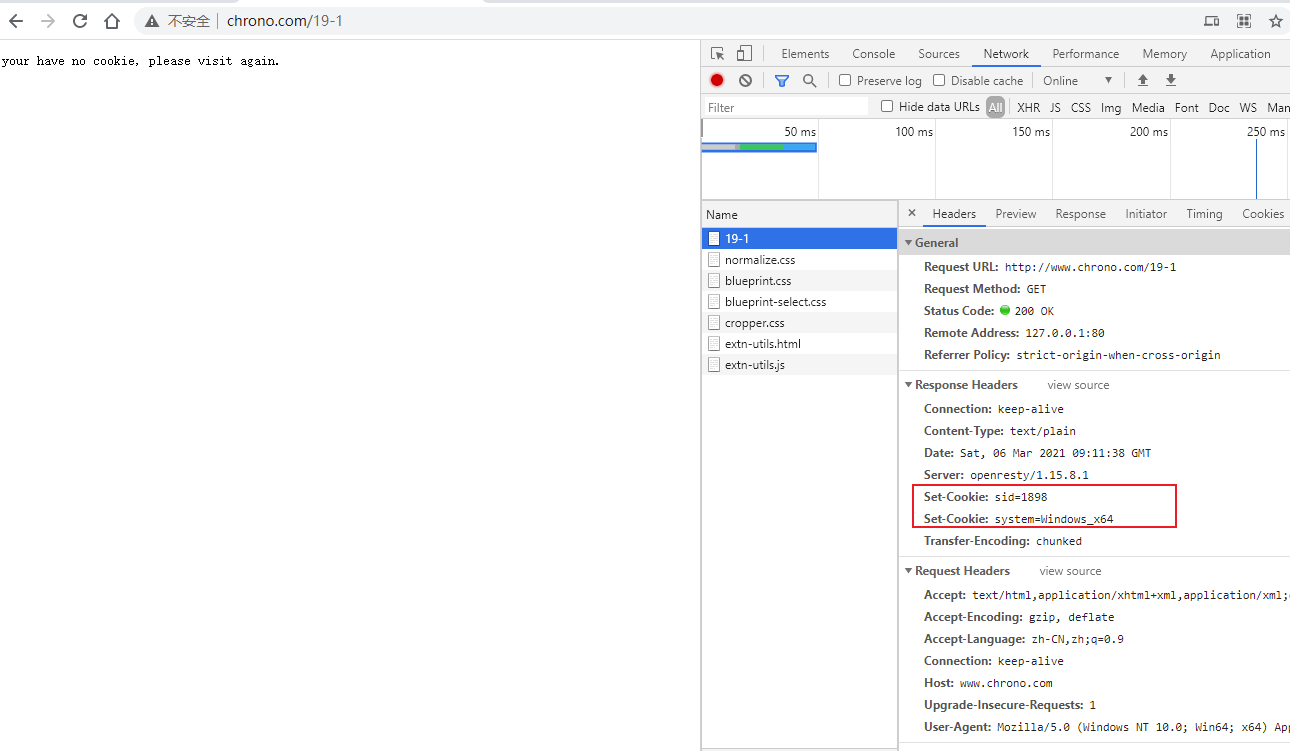
Task: Check the Disable cache option
Action: [x=939, y=81]
